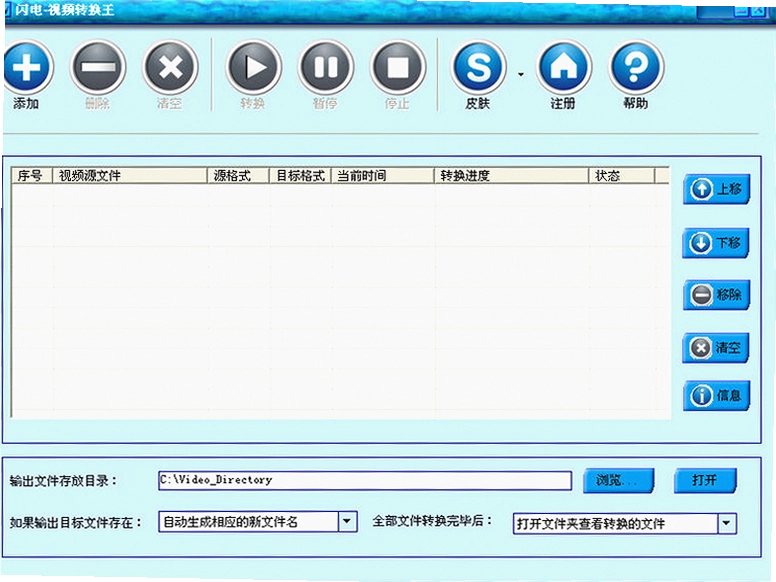776x582 pixels.
Task: Click the 上移 (Move Up) button
Action: (717, 189)
